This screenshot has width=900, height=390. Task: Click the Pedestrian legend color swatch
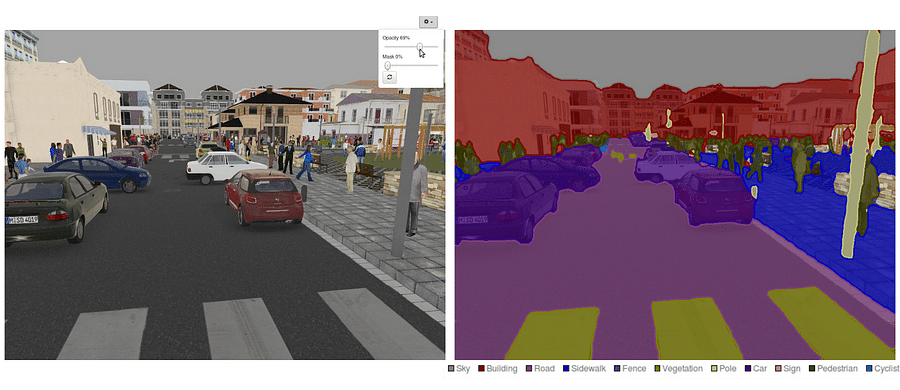coord(812,369)
